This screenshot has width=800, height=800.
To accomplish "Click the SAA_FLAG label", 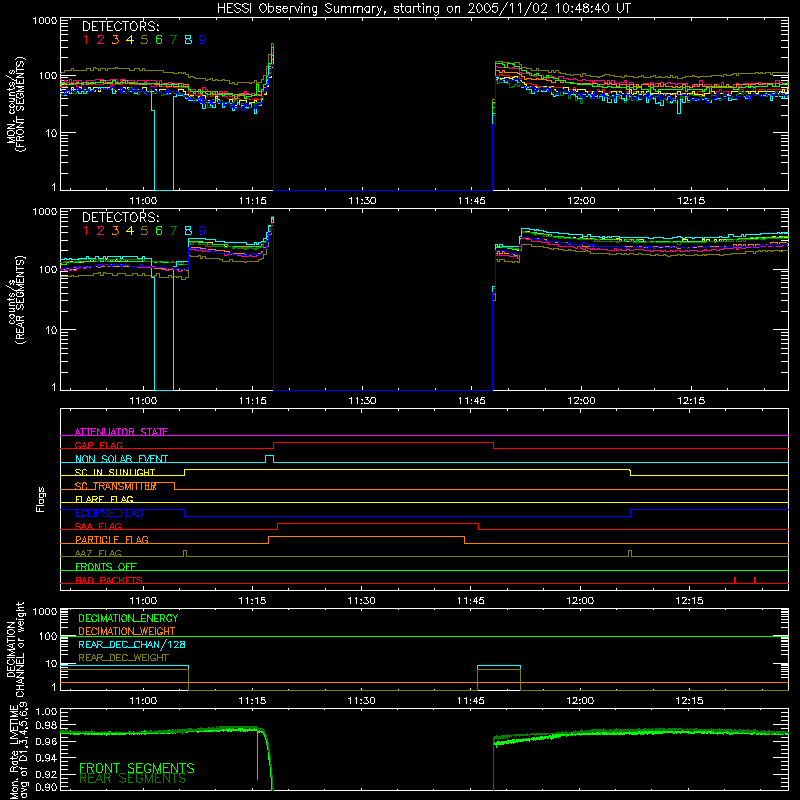I will coord(98,526).
